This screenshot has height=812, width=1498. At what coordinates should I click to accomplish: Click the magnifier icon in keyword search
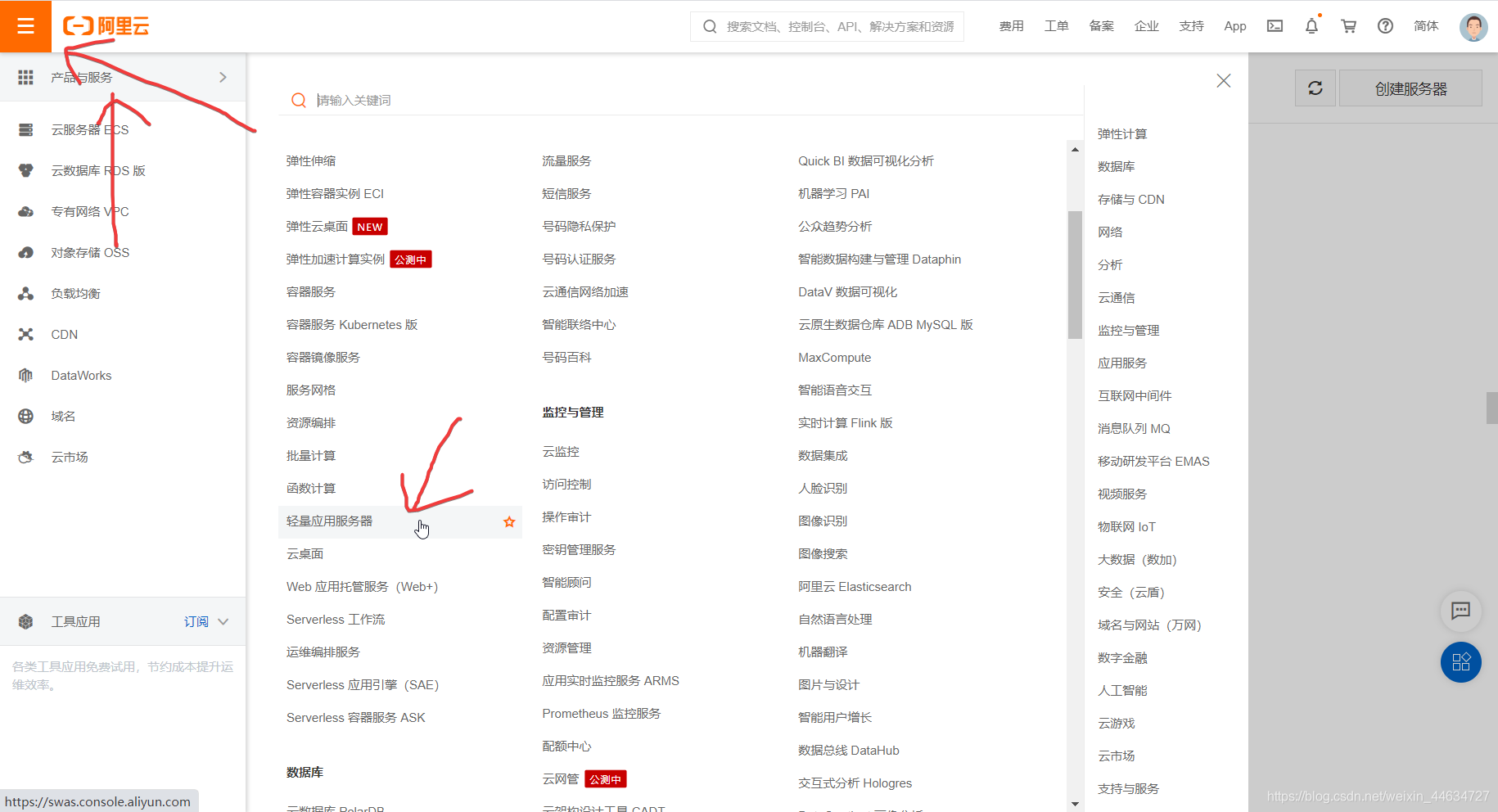(299, 100)
